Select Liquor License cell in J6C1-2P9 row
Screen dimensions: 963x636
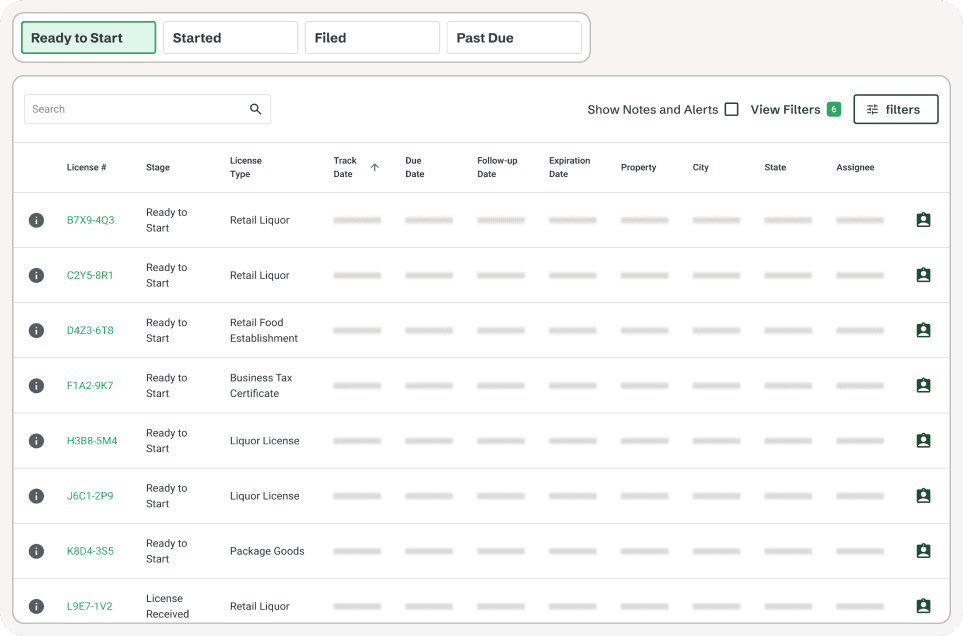point(265,496)
